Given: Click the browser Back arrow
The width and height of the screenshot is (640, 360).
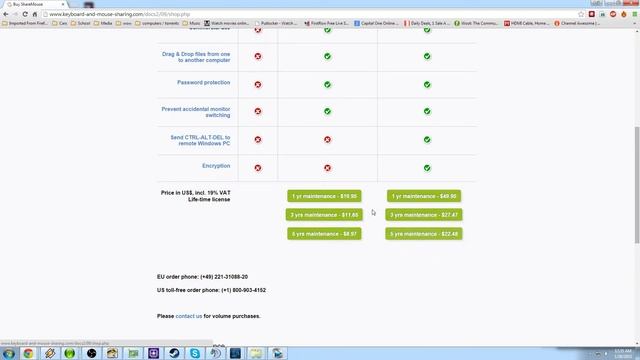Looking at the screenshot, I should (x=6, y=14).
